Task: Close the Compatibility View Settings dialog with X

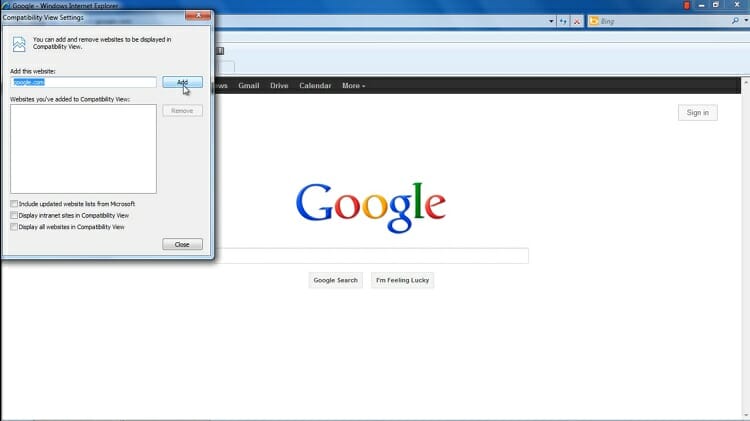Action: (x=198, y=16)
